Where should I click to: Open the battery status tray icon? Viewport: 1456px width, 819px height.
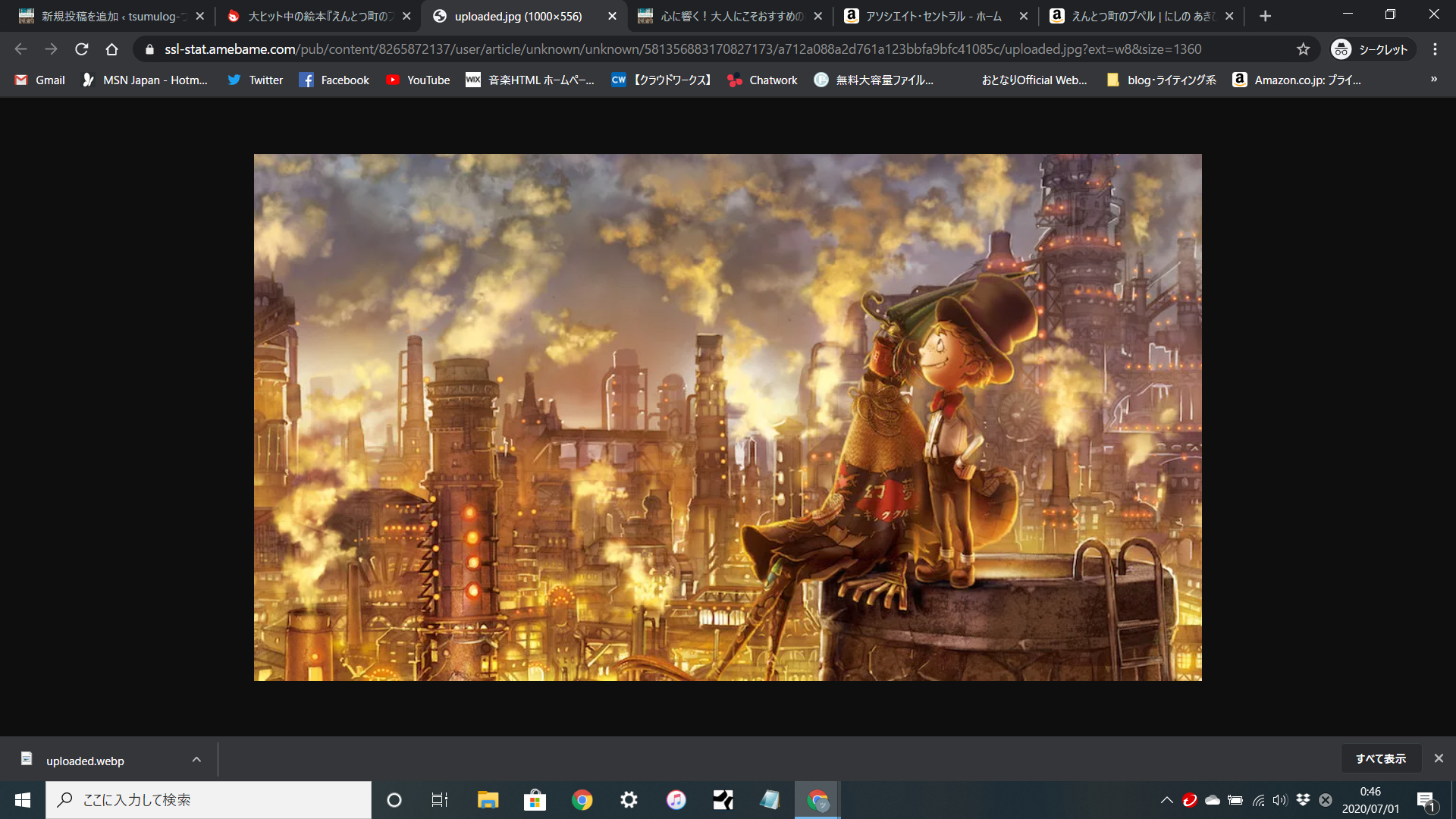pyautogui.click(x=1235, y=800)
